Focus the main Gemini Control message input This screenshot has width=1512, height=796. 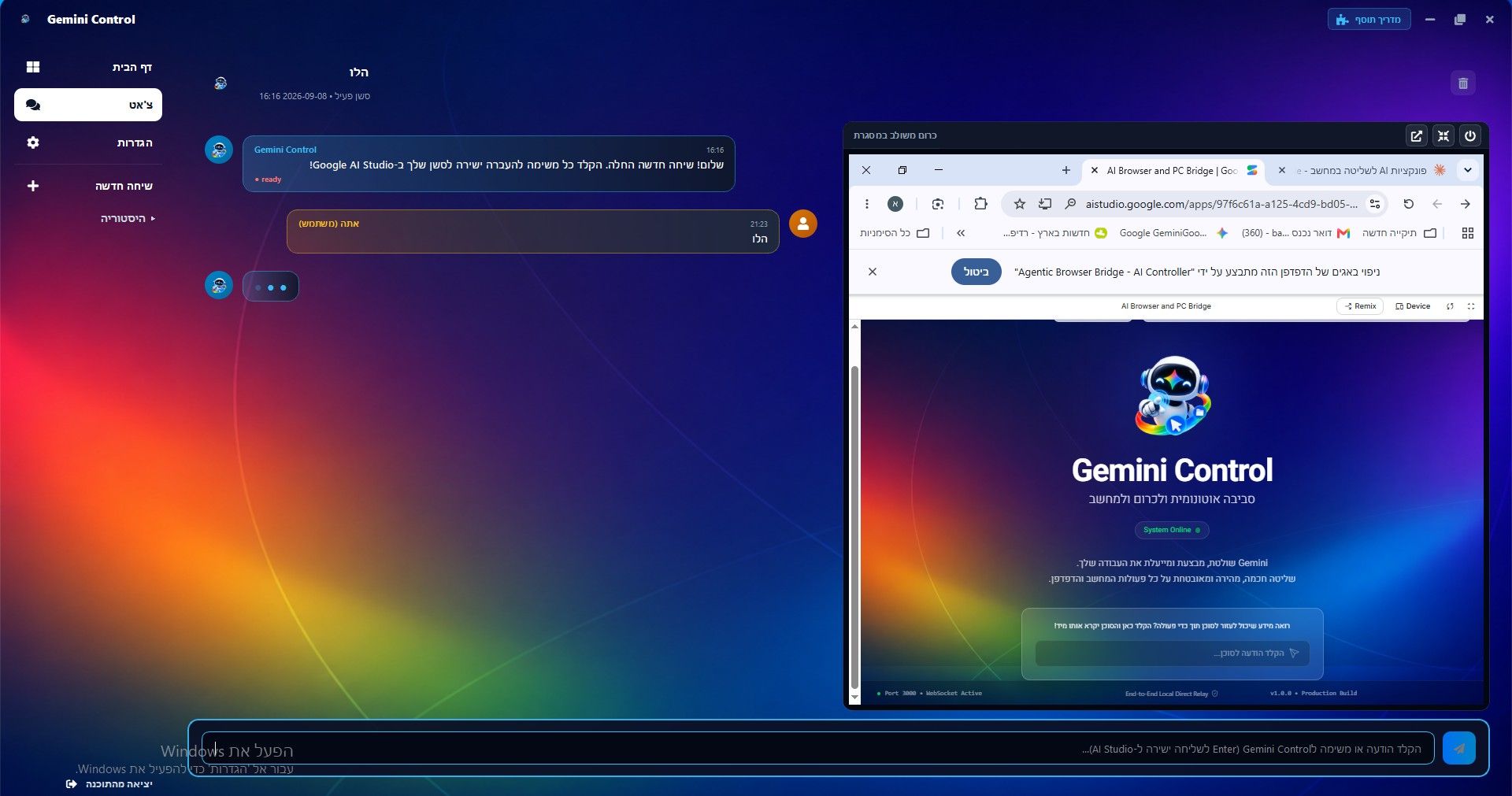tap(818, 749)
